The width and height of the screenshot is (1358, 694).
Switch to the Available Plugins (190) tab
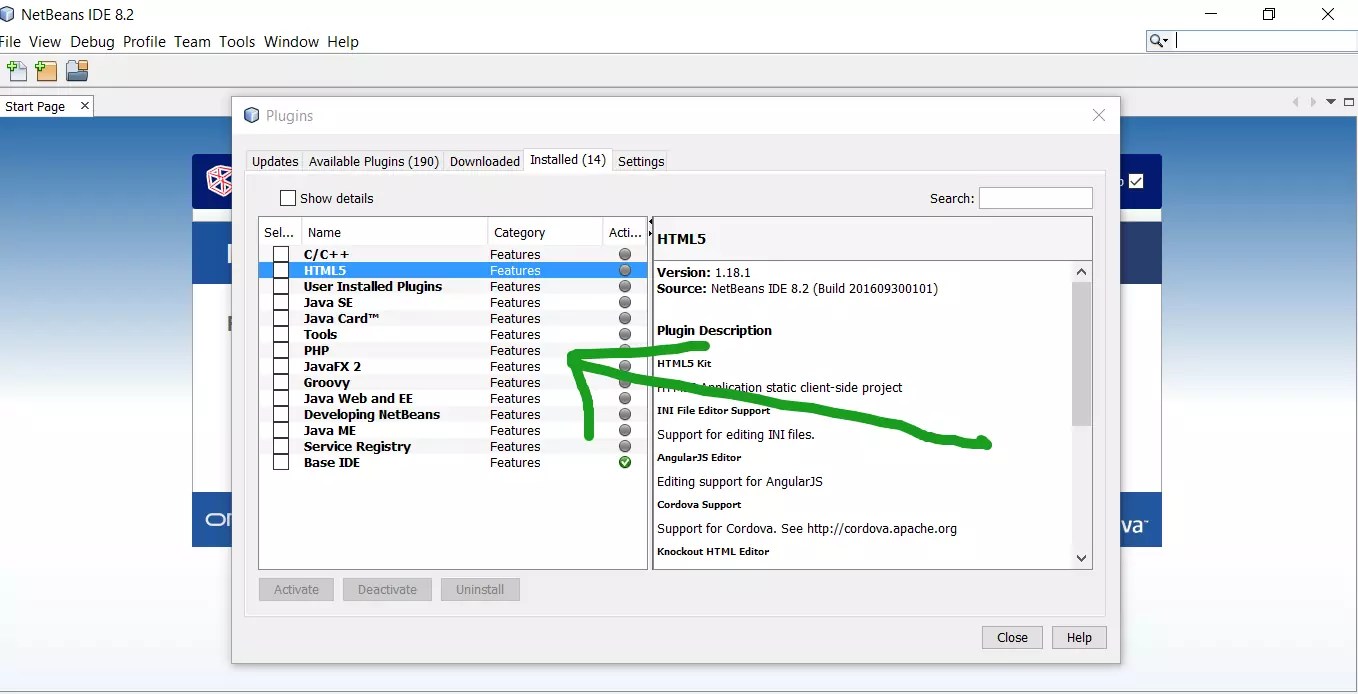pos(373,161)
